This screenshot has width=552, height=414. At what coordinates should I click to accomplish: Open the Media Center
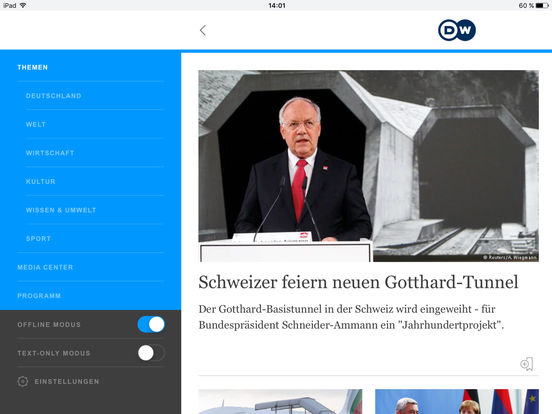point(45,267)
